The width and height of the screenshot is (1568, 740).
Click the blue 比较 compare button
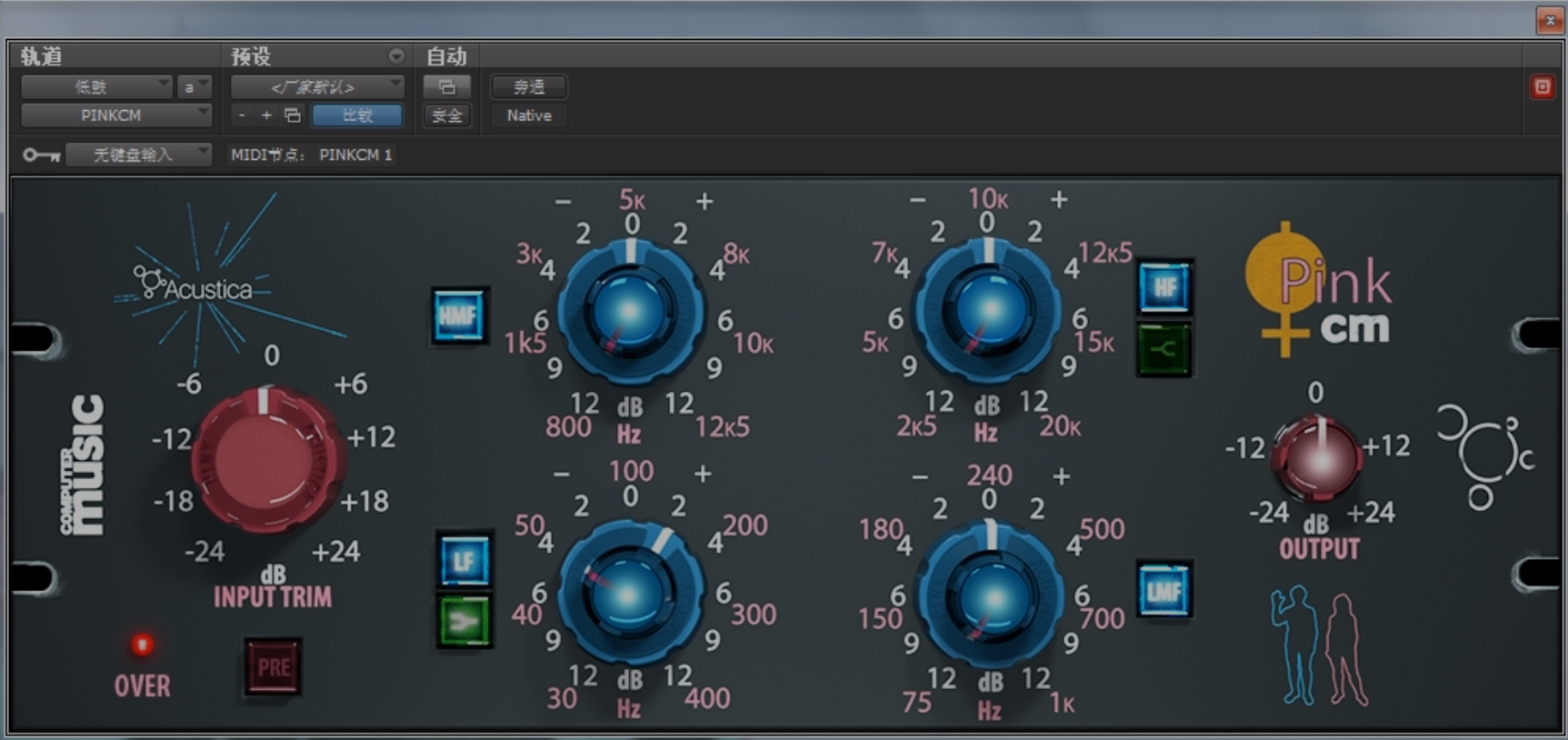point(357,115)
